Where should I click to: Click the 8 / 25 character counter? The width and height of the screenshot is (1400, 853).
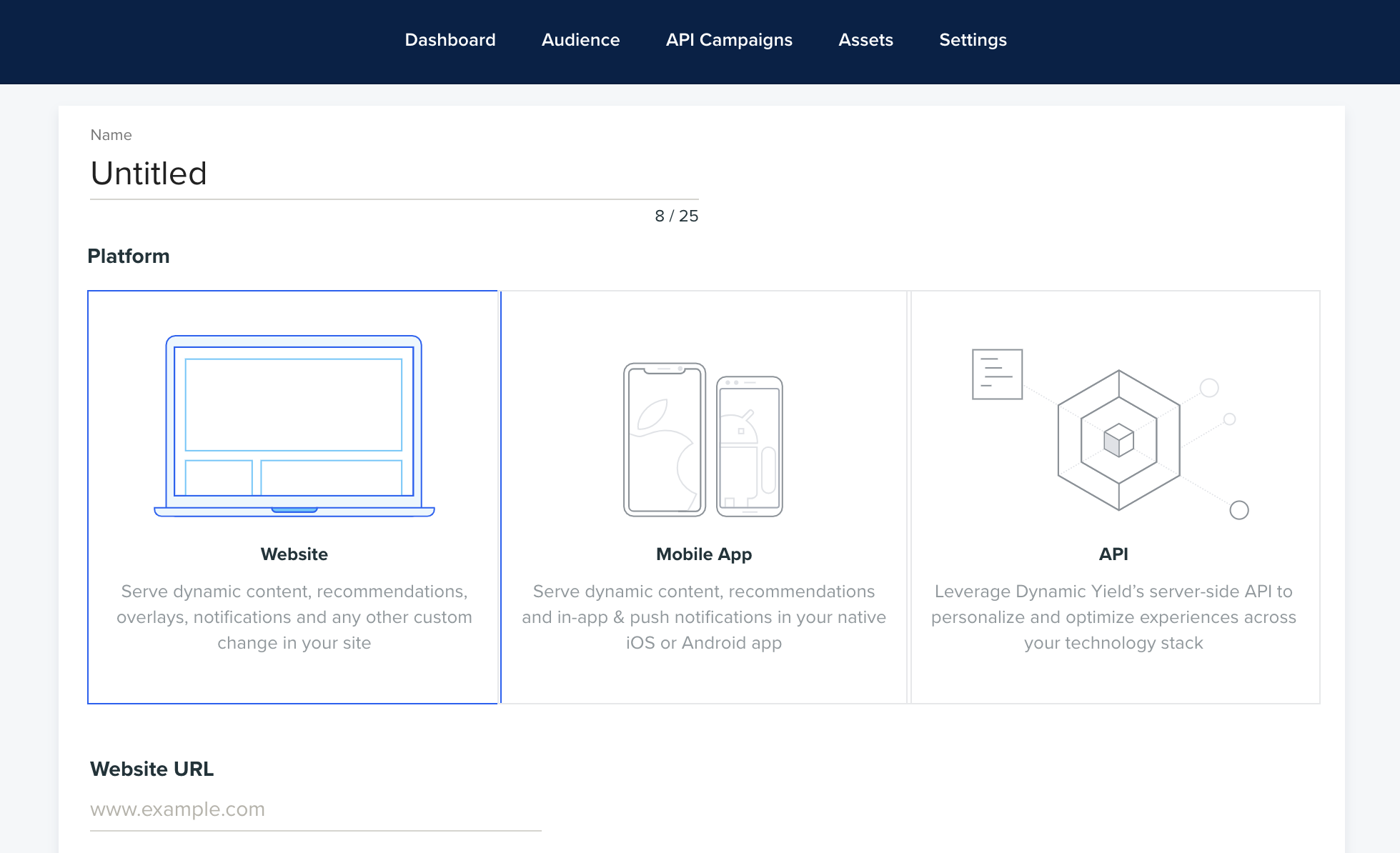tap(676, 216)
